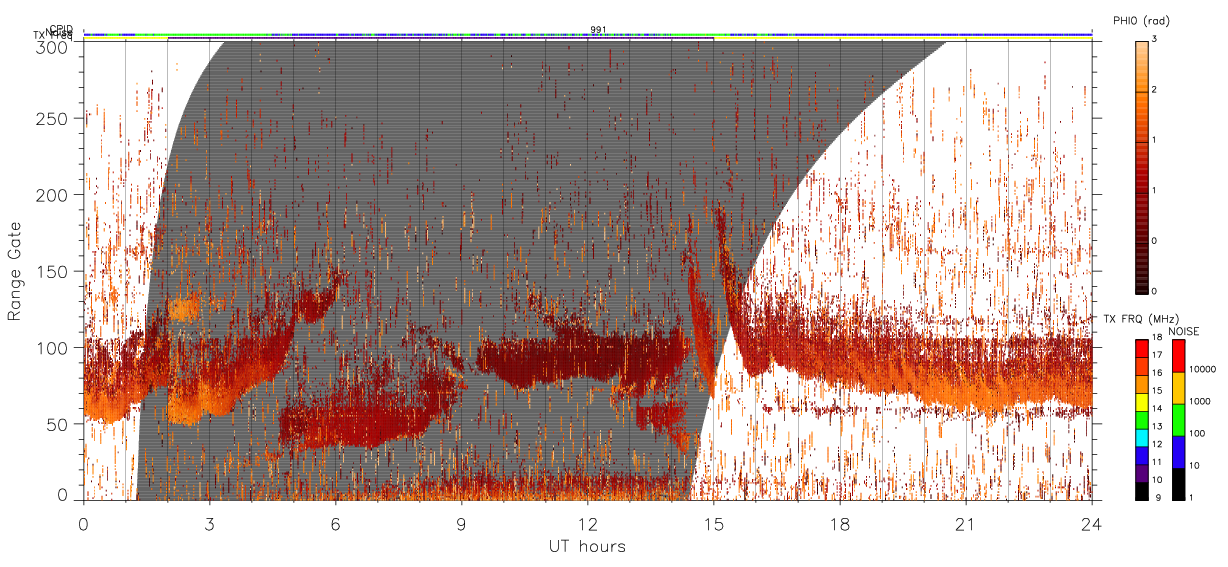Viewport: 1228px width, 567px height.
Task: Click the '3' label atop PHI0 colorbar
Action: click(x=1154, y=40)
